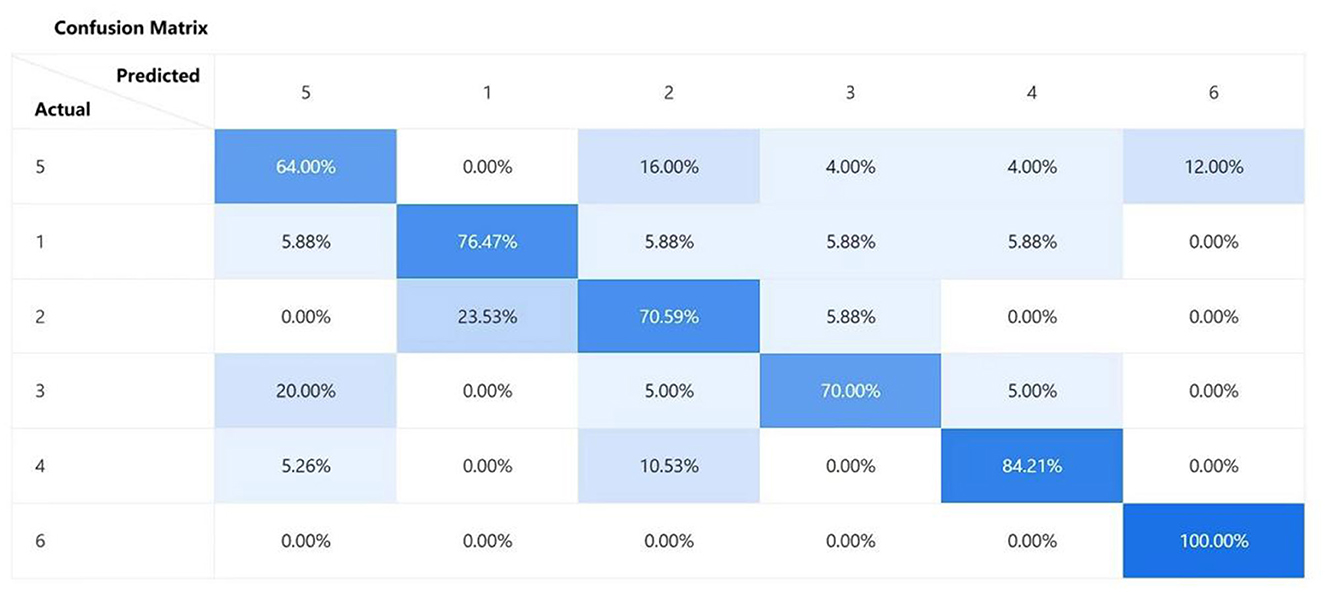
Task: Click the Confusion Matrix title
Action: 131,28
